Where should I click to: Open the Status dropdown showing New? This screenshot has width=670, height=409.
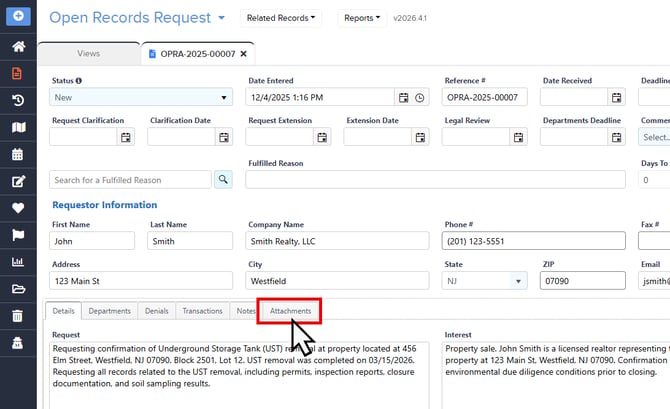141,97
